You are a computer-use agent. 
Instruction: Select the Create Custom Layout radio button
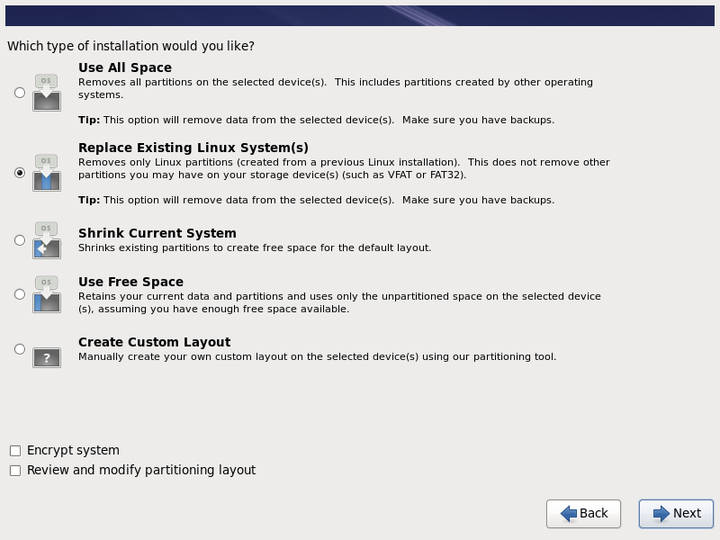click(x=19, y=349)
